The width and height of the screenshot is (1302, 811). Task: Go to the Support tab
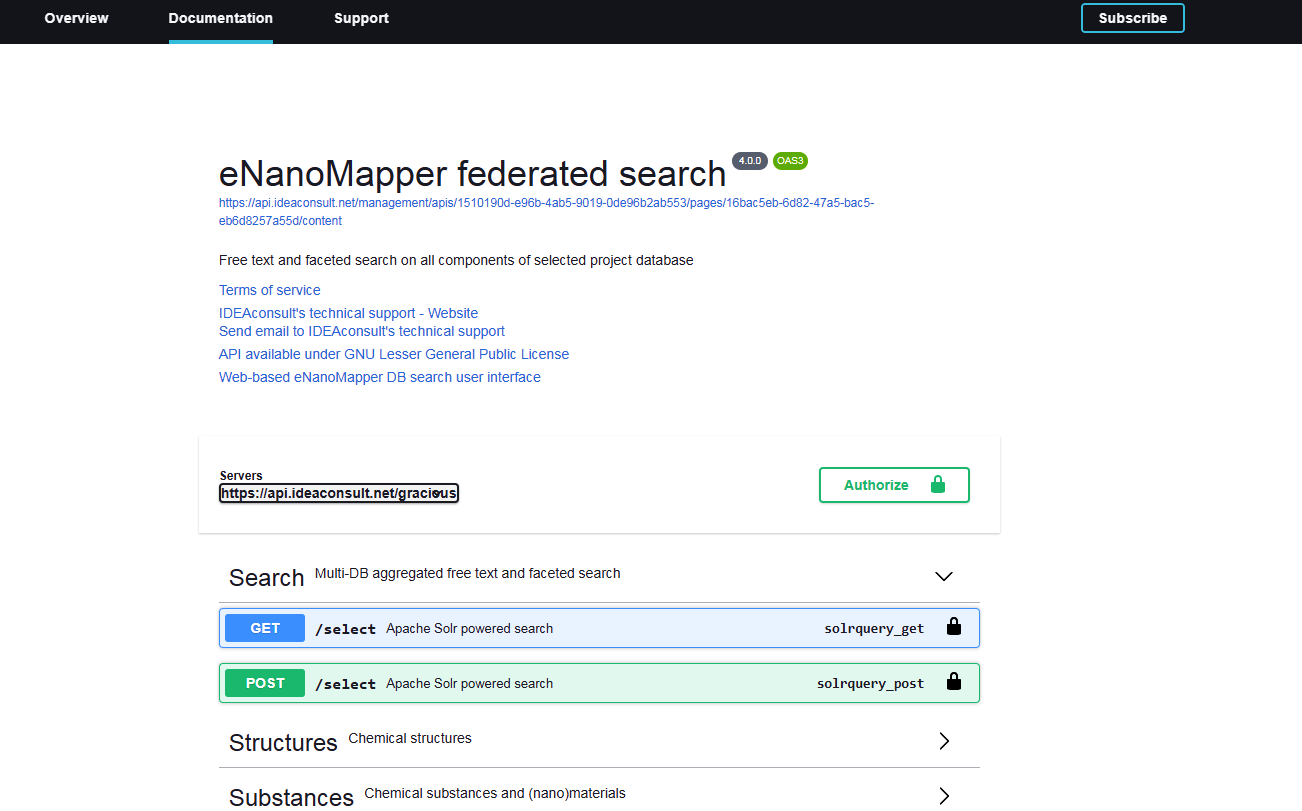point(361,18)
